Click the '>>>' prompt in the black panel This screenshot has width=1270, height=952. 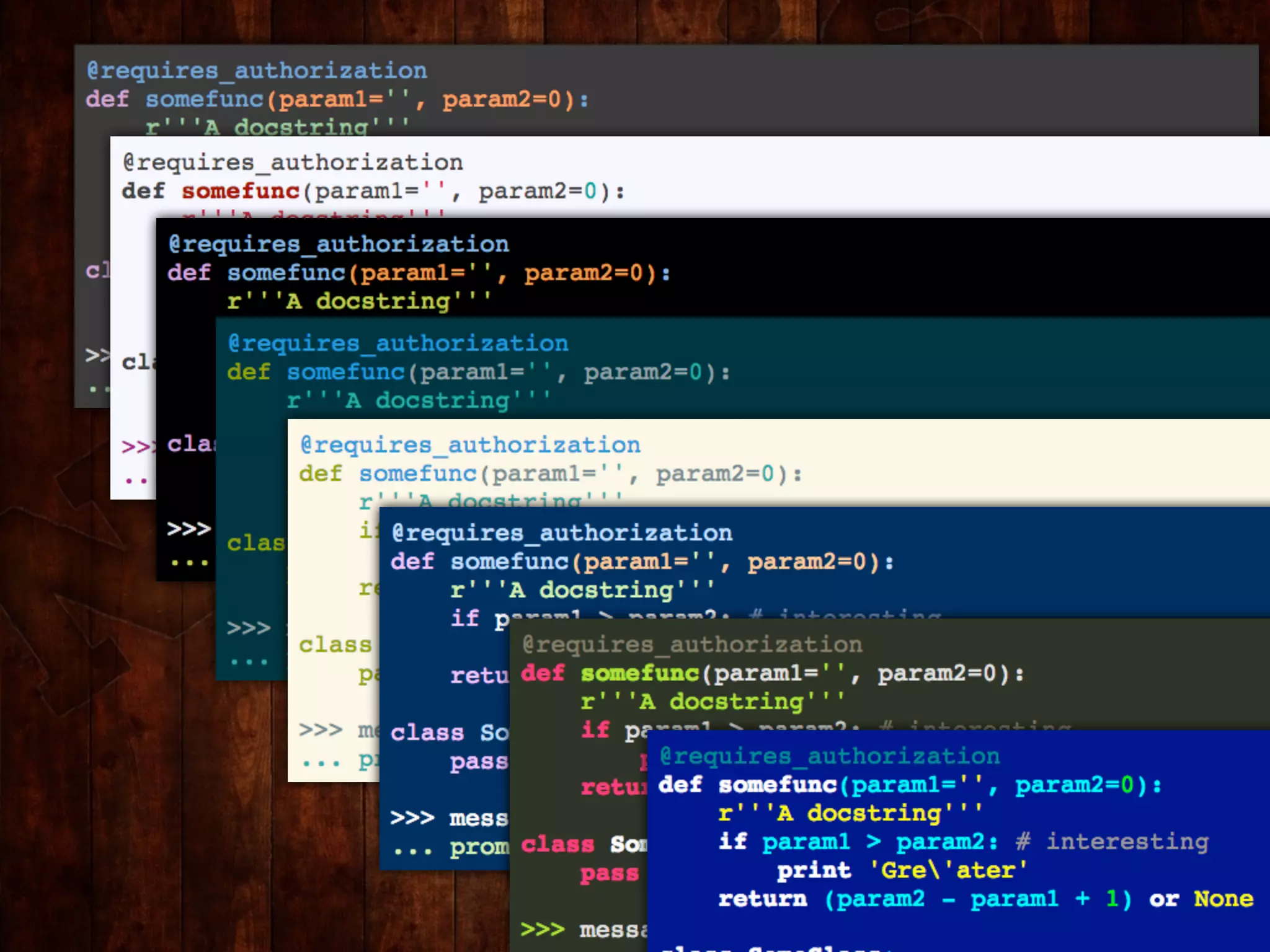coord(189,529)
